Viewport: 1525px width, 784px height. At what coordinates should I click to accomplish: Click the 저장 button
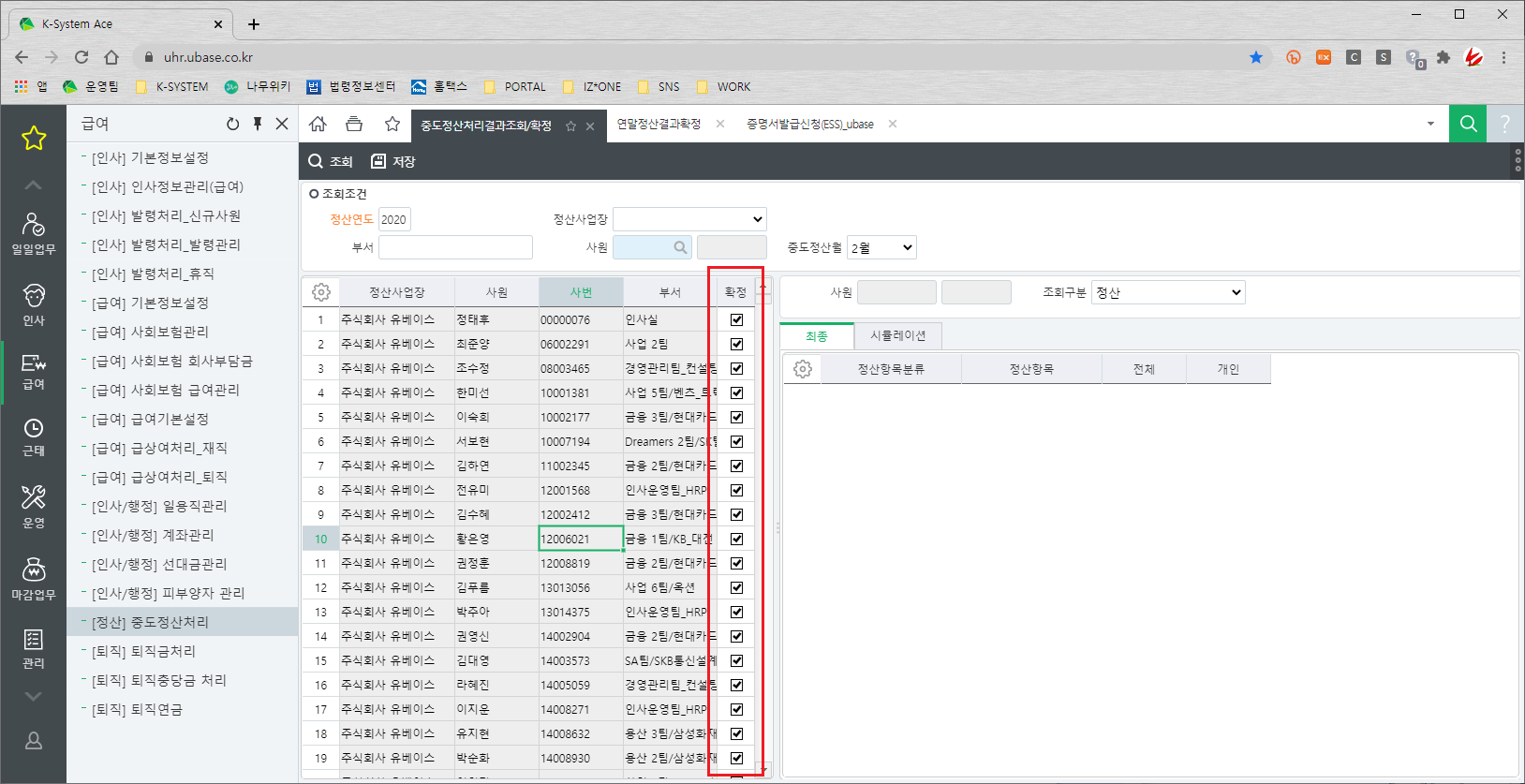(x=393, y=161)
